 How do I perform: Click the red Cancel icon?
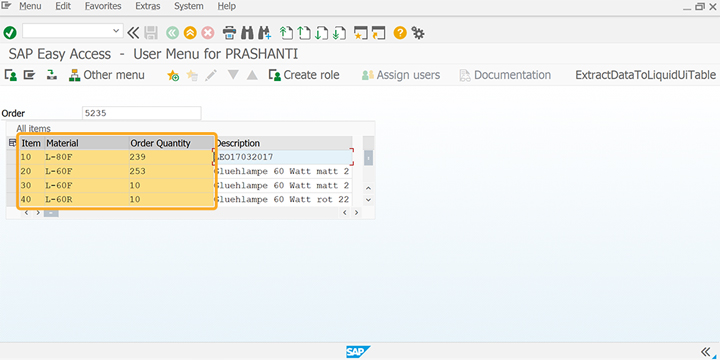coord(208,33)
